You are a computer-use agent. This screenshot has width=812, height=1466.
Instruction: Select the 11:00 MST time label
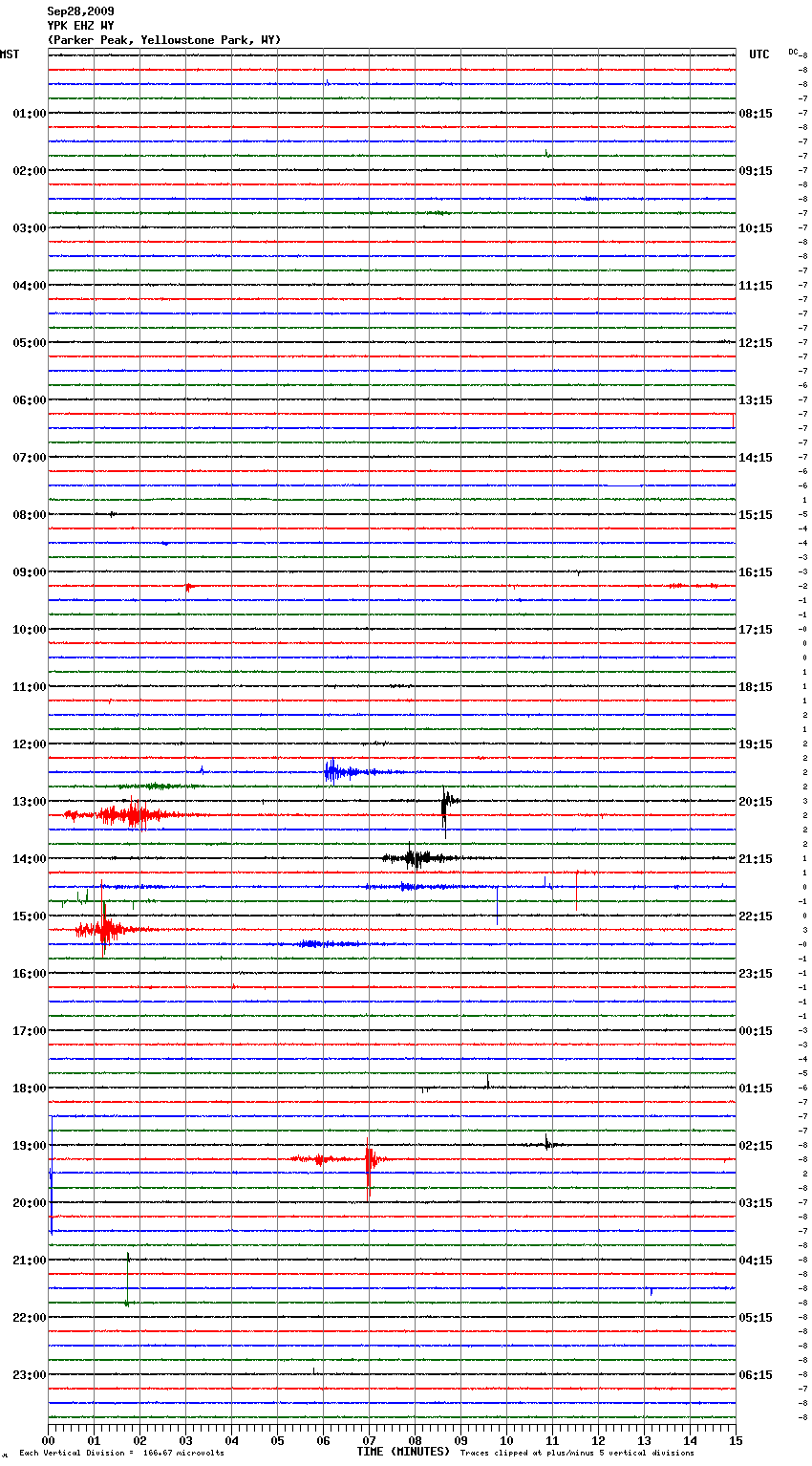click(30, 687)
